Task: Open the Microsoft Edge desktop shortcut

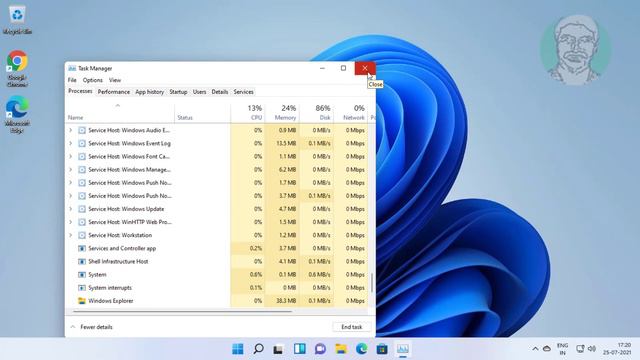Action: click(x=17, y=114)
